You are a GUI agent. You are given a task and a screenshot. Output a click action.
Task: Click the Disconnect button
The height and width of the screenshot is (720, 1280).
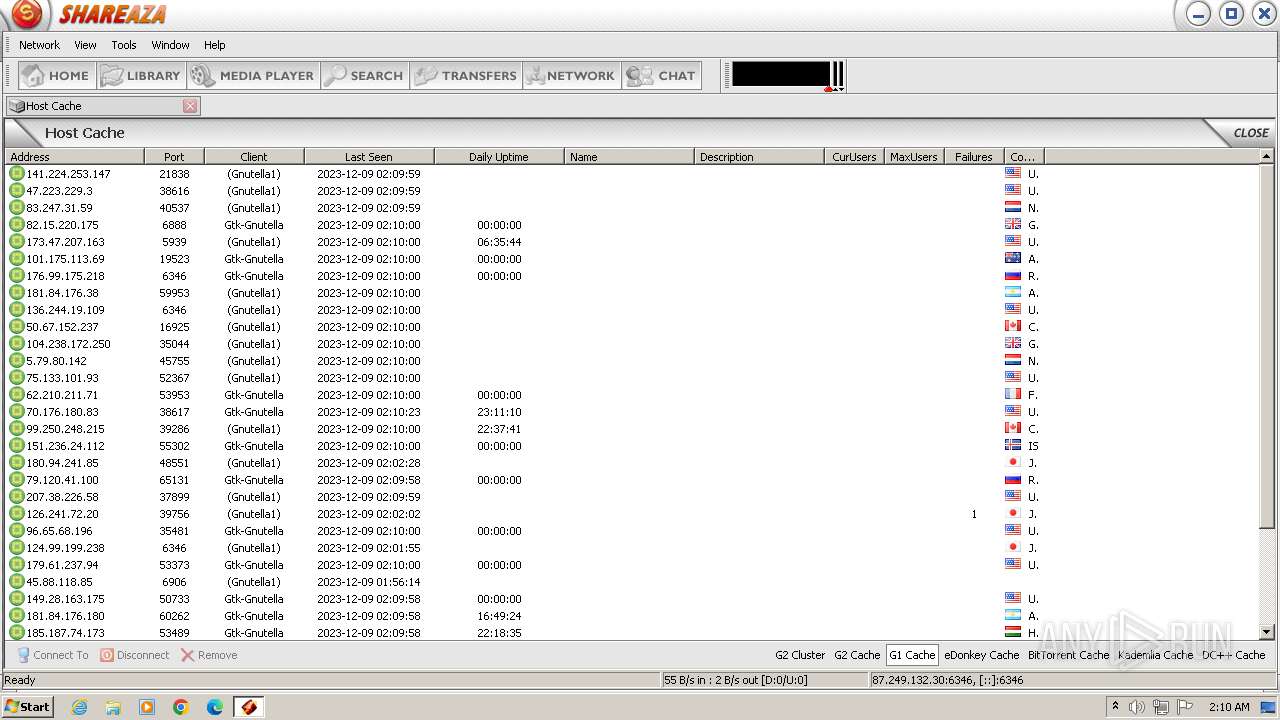[134, 655]
